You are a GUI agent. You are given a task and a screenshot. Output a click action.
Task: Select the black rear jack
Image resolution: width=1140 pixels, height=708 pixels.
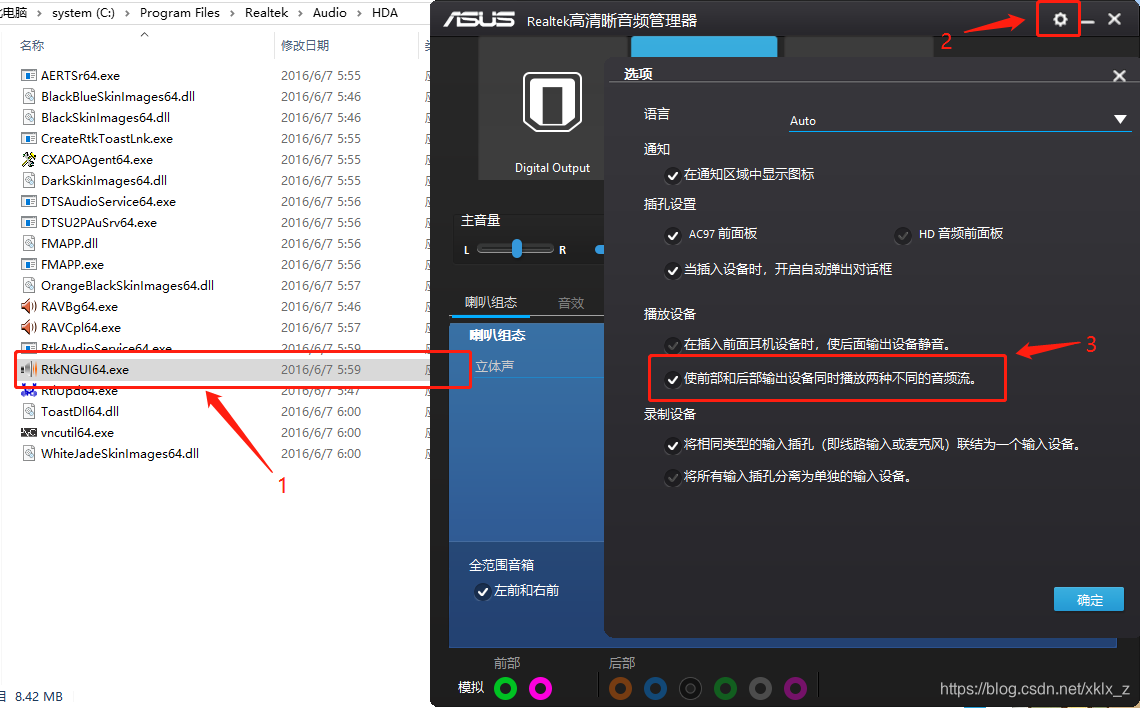coord(691,688)
